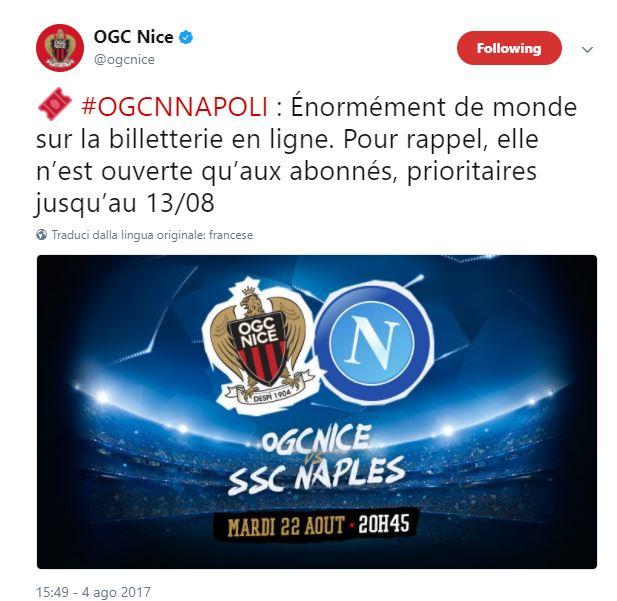Open the 15:49 - 4 ago 2017 timestamp
The width and height of the screenshot is (617, 601).
[93, 592]
